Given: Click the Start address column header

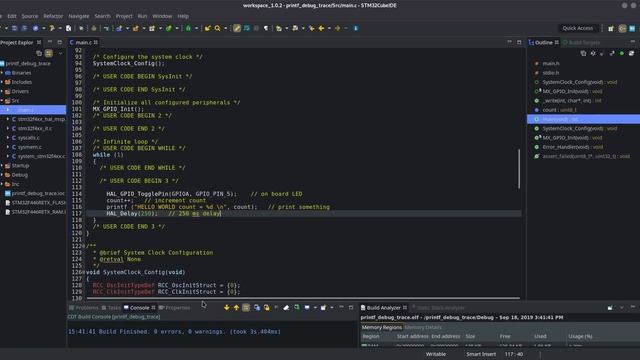Looking at the screenshot, I should coord(413,336).
